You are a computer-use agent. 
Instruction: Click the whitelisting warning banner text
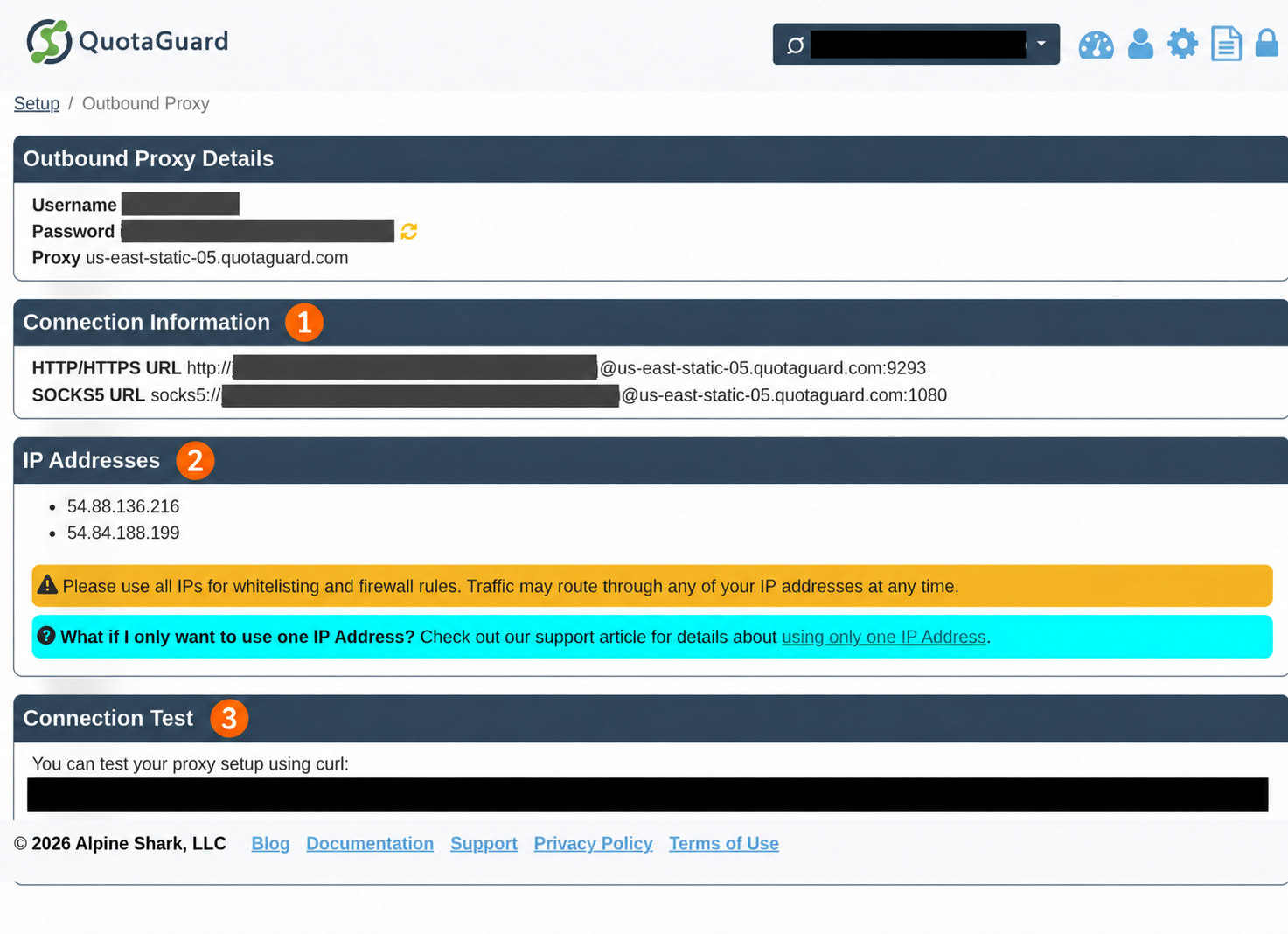[511, 586]
